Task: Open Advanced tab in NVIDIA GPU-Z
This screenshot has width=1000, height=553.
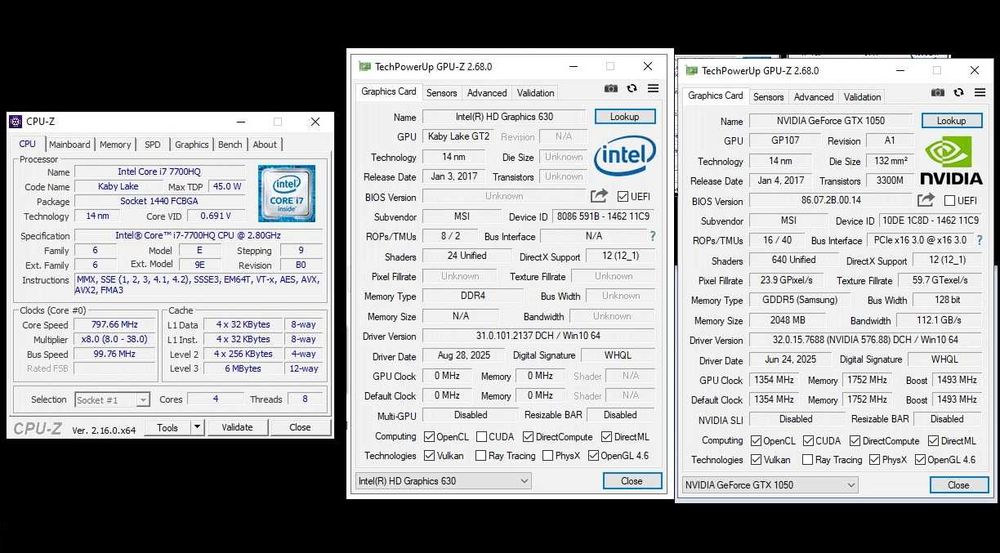Action: [813, 97]
